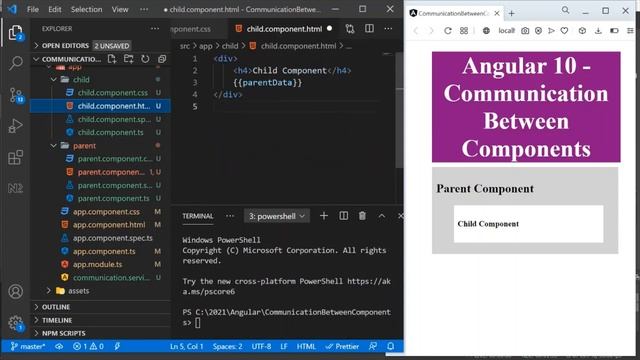
Task: Kill the terminal with the trash icon
Action: coord(362,216)
